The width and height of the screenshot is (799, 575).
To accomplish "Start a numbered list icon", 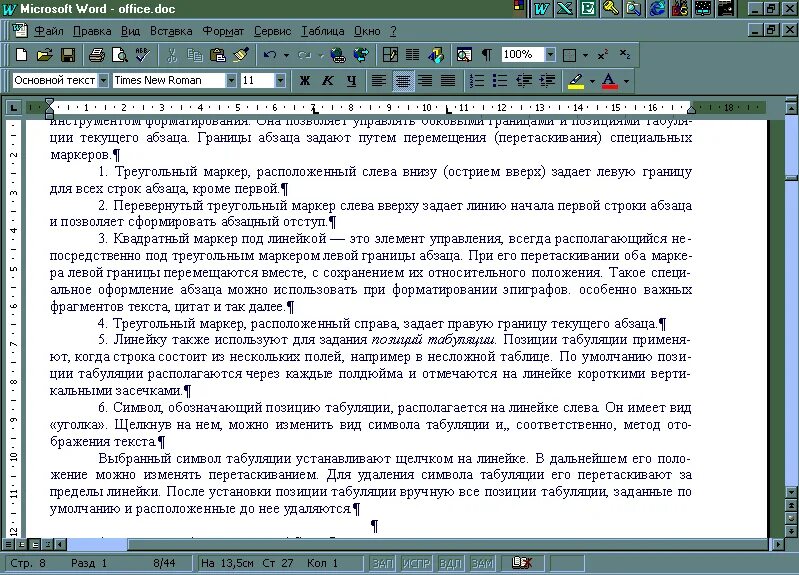I will (477, 81).
